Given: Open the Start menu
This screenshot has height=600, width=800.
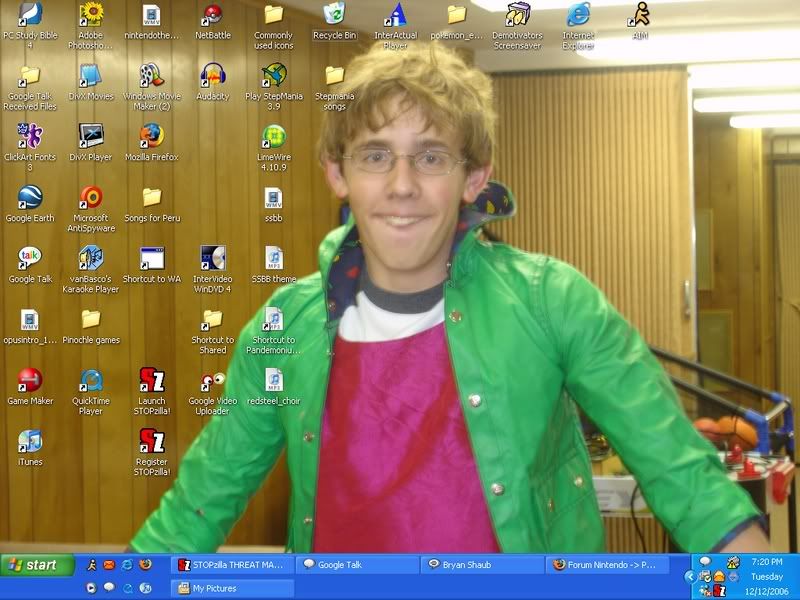Looking at the screenshot, I should click(38, 565).
